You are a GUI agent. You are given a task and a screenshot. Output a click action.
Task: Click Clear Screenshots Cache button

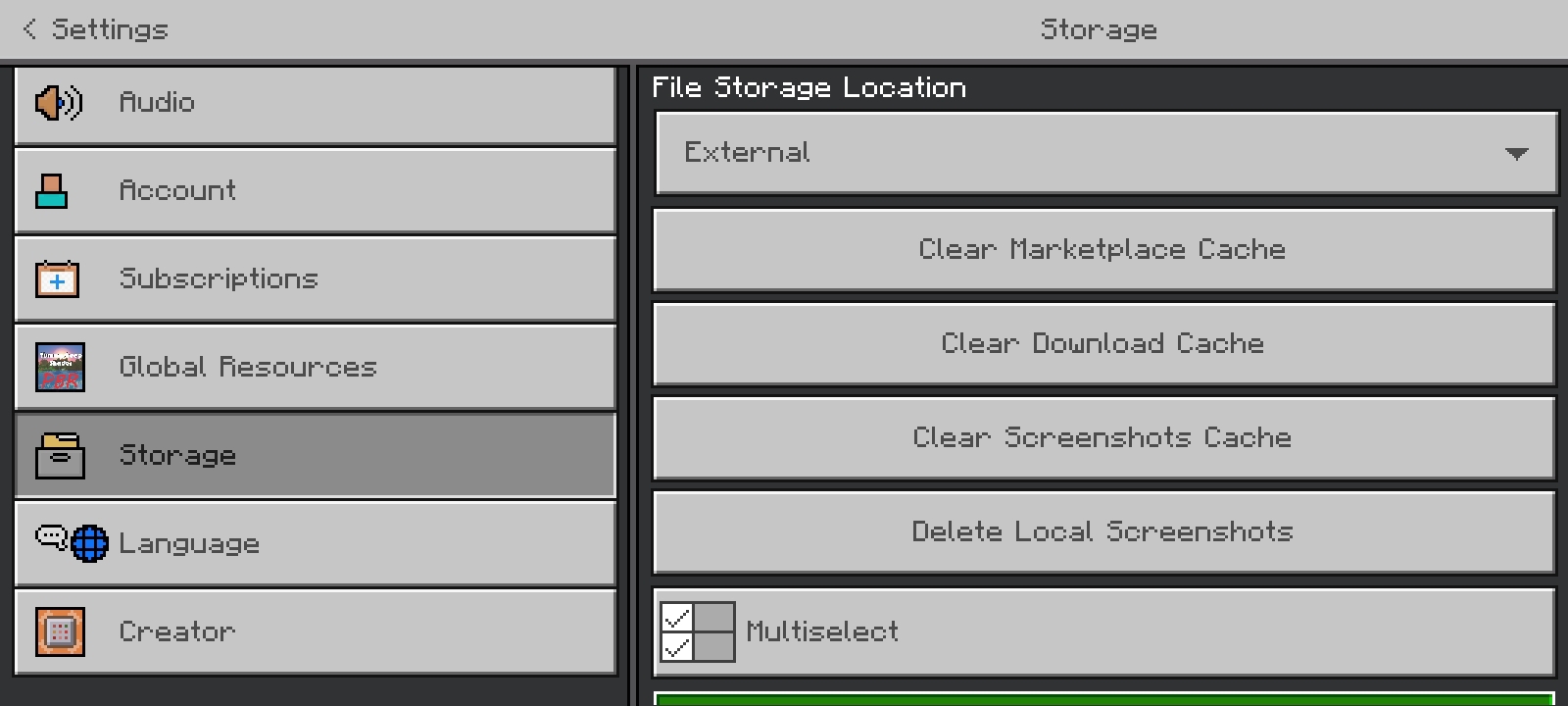[x=1104, y=438]
